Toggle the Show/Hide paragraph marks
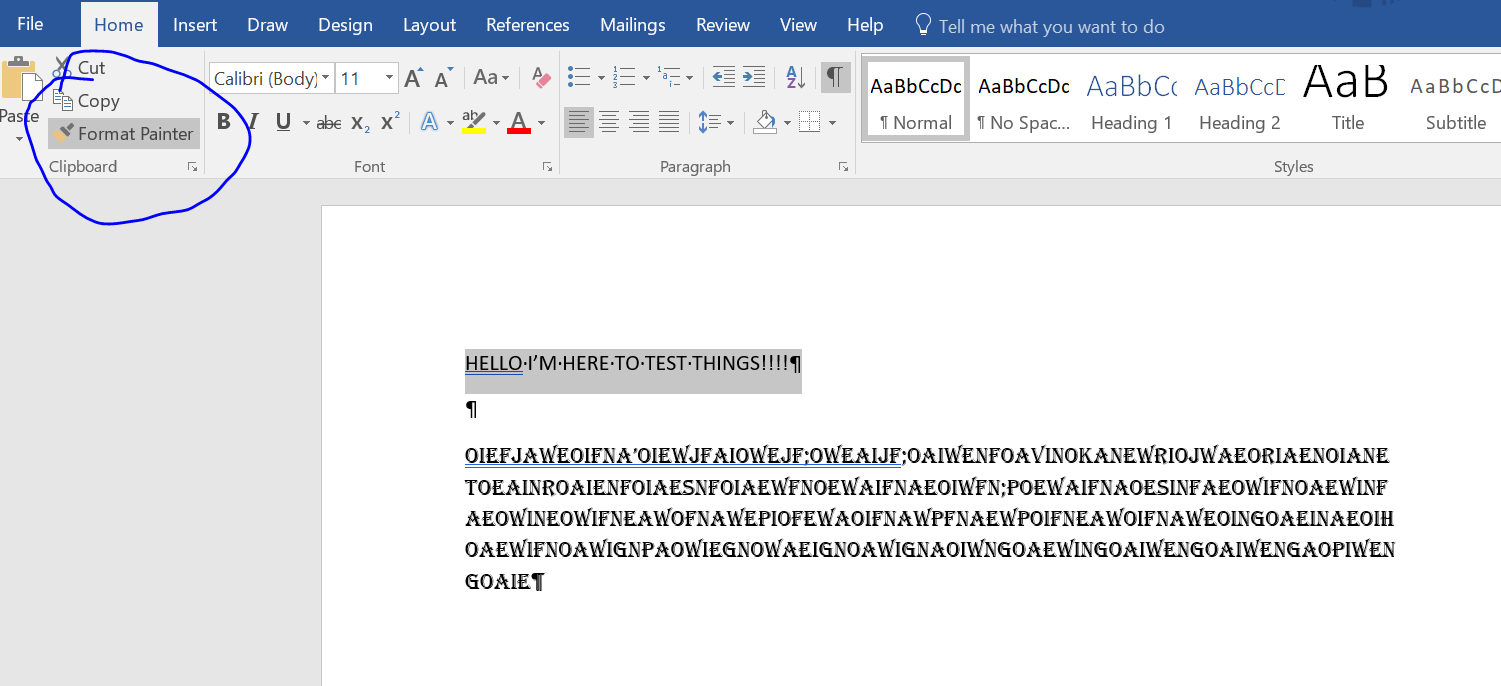 click(835, 77)
